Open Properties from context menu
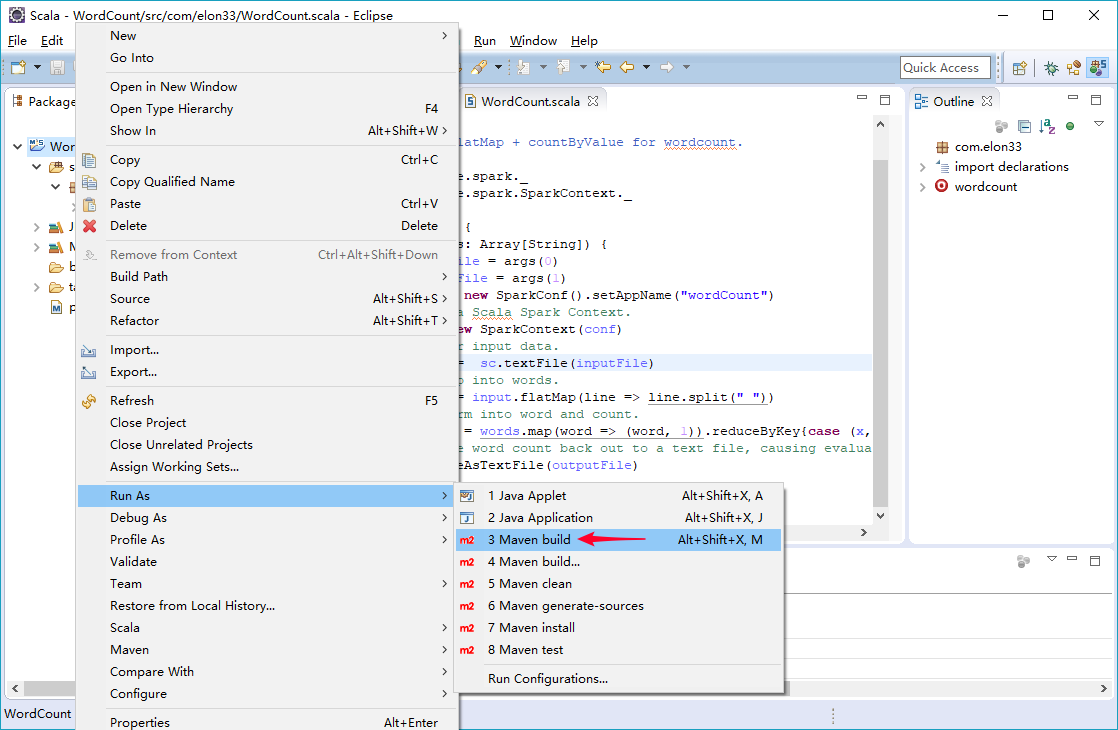This screenshot has width=1118, height=730. 267,722
